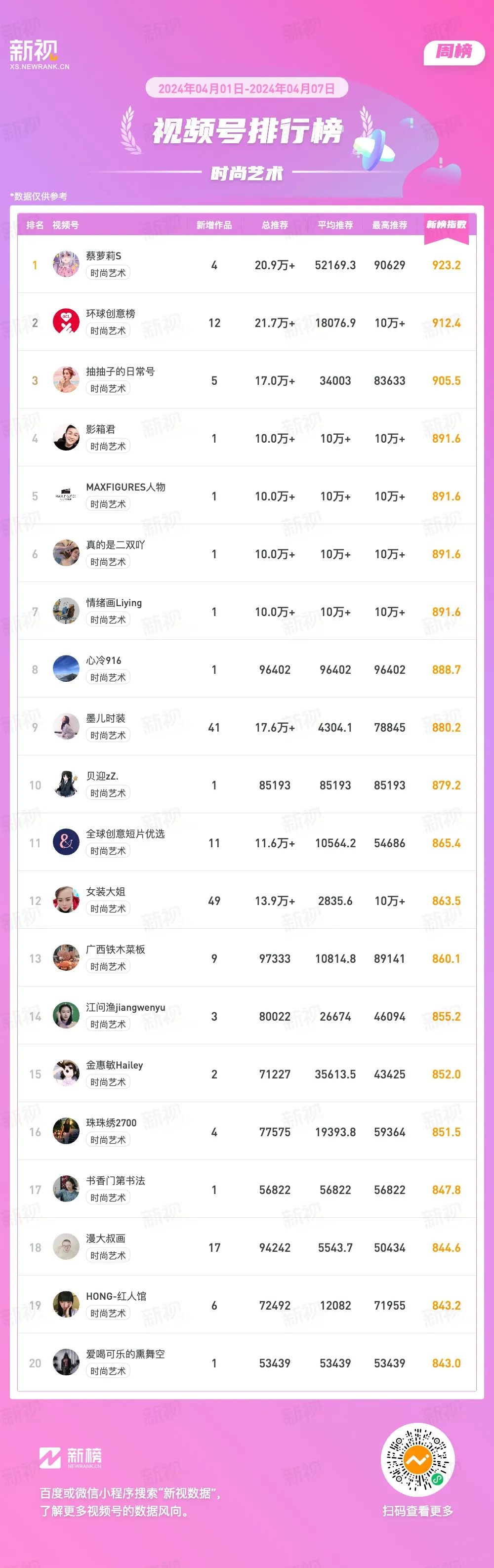494x1568 pixels.
Task: Sort by 总推荐 column header
Action: 274,225
